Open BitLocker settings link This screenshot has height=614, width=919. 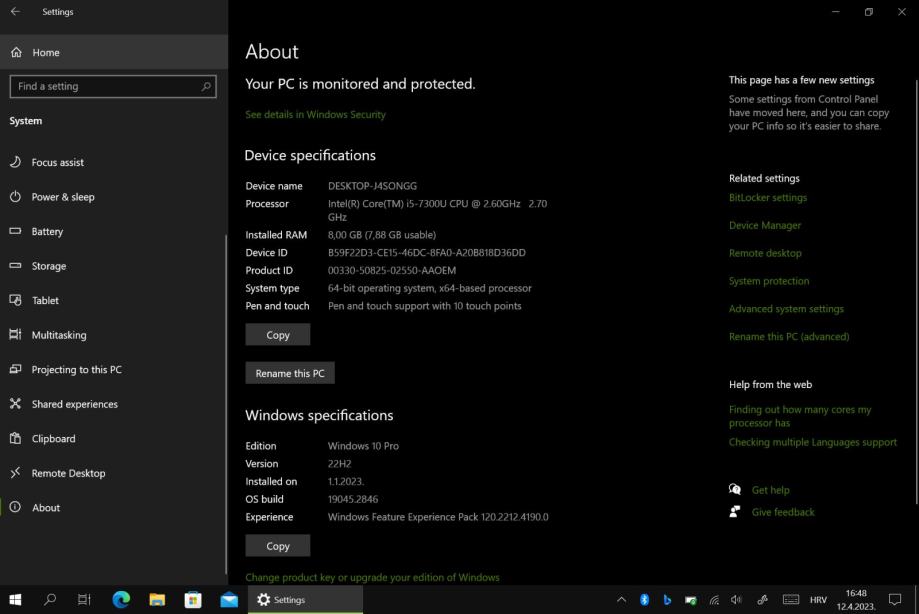point(767,197)
